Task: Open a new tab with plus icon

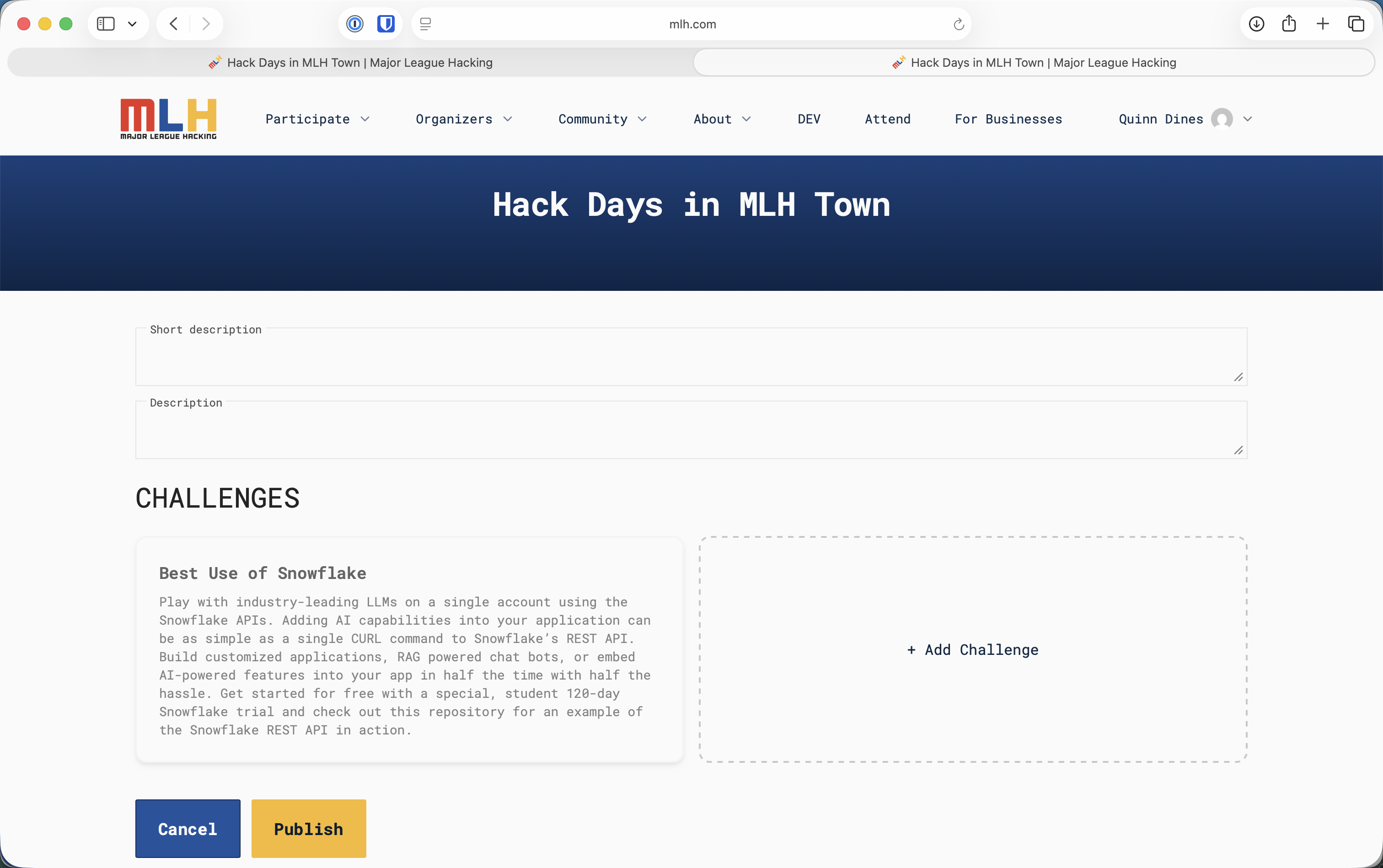Action: 1323,23
